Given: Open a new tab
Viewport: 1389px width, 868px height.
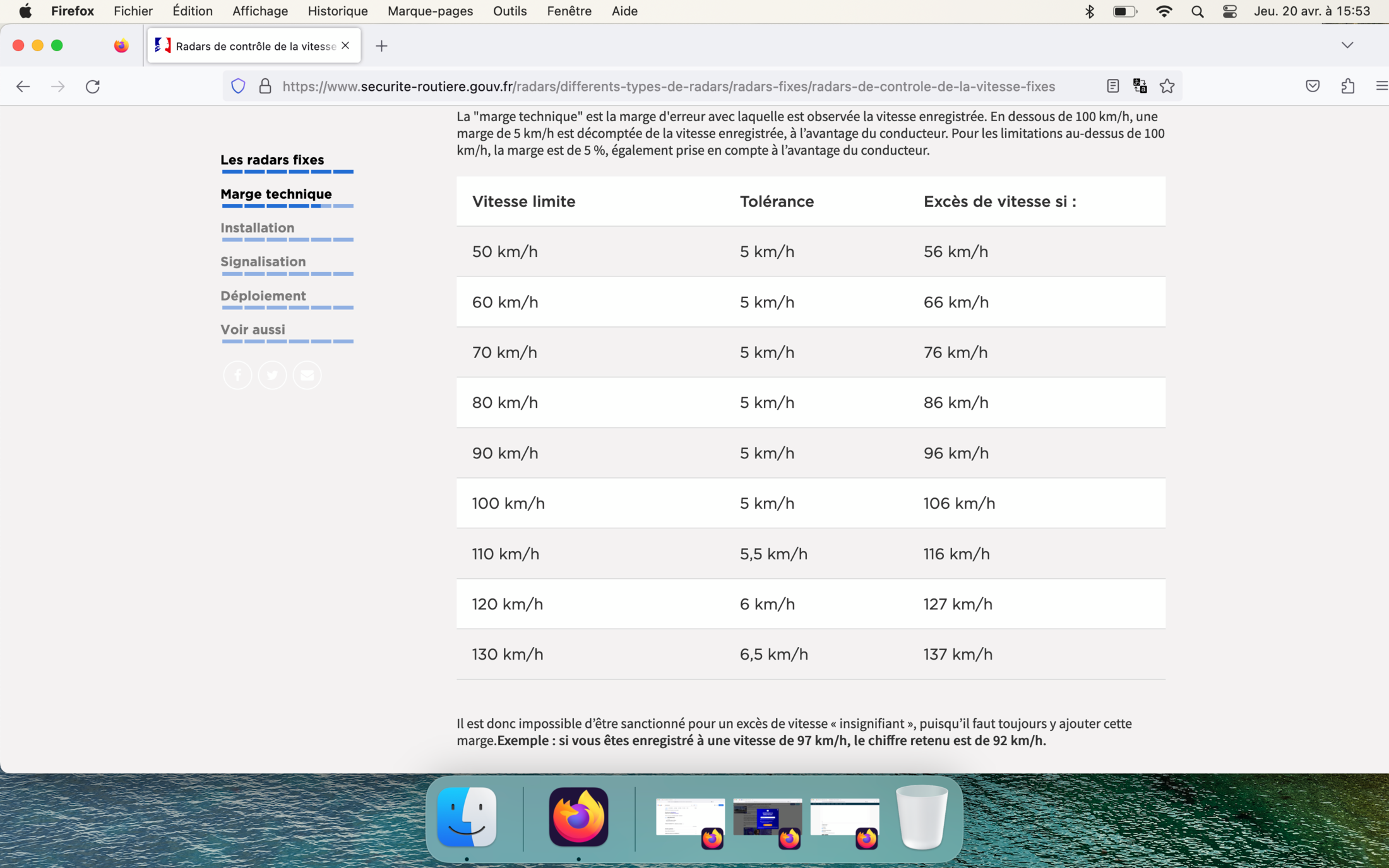Looking at the screenshot, I should click(381, 46).
